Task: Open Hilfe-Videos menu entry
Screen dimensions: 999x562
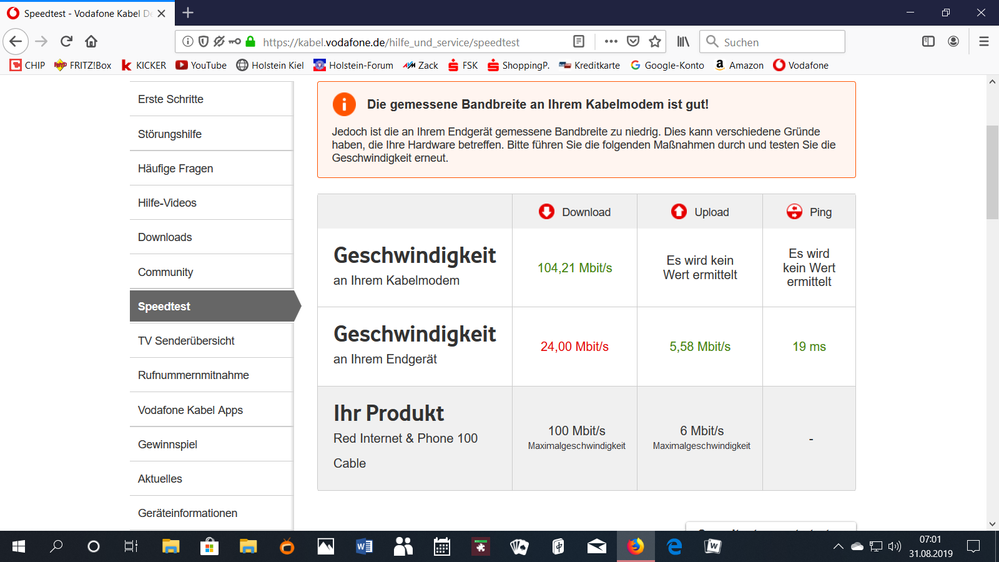Action: (212, 203)
